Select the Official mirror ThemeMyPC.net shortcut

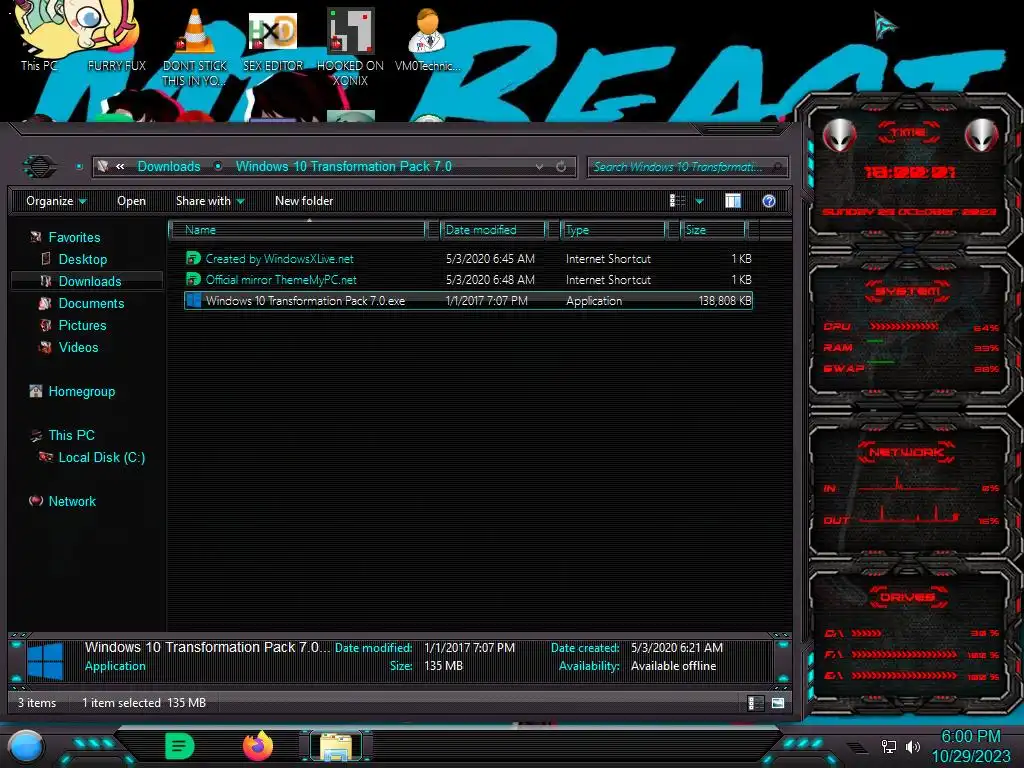(x=469, y=280)
